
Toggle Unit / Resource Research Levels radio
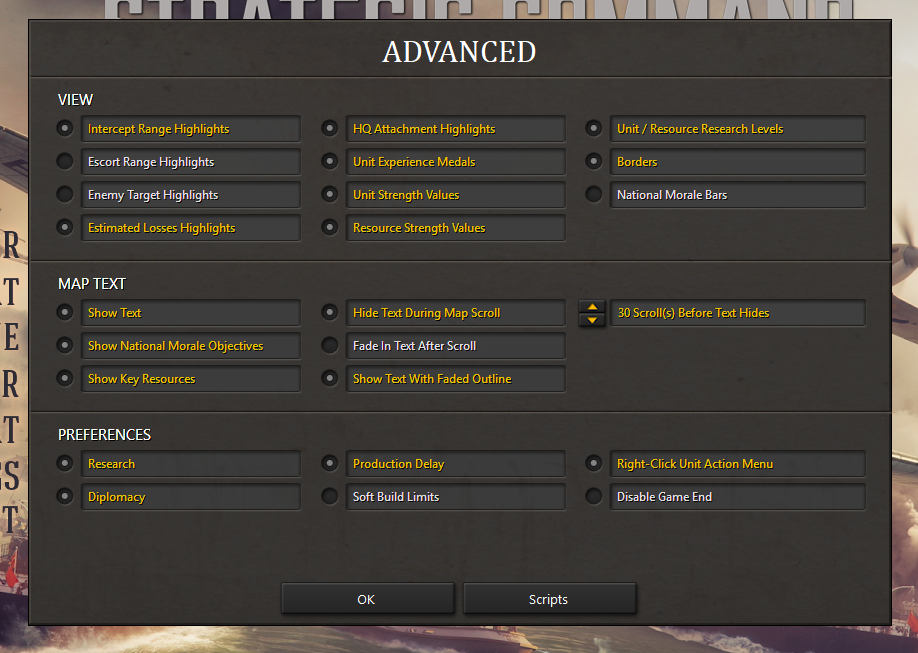pos(594,128)
